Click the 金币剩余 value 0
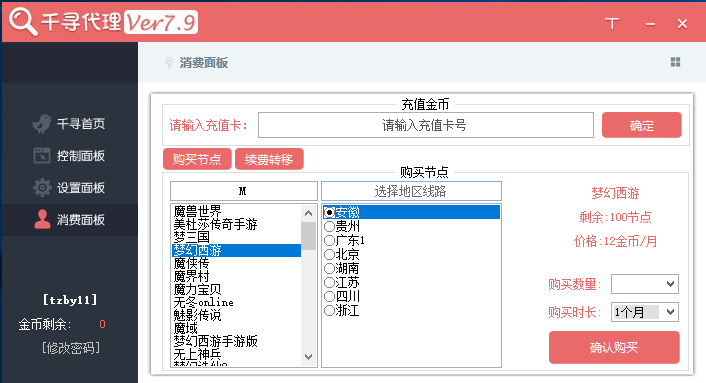706x383 pixels. click(102, 324)
